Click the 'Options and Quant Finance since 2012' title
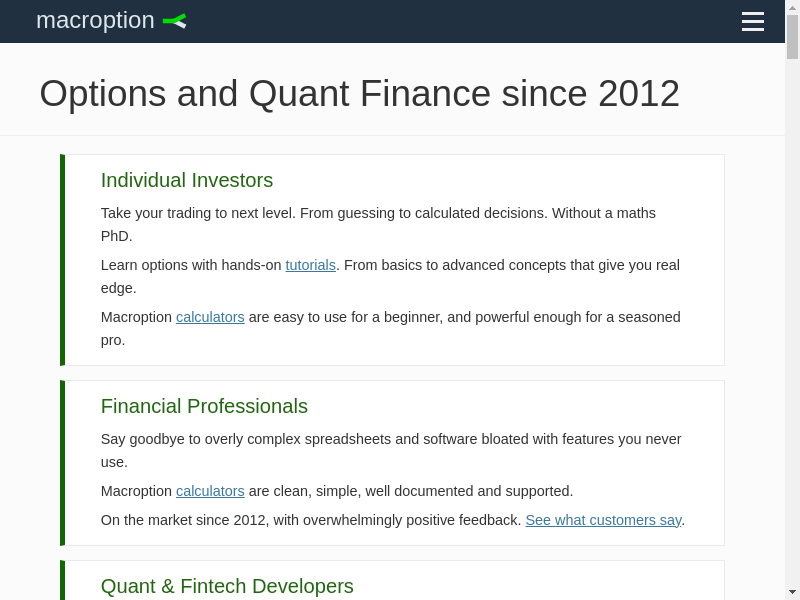Viewport: 800px width, 600px height. click(359, 94)
